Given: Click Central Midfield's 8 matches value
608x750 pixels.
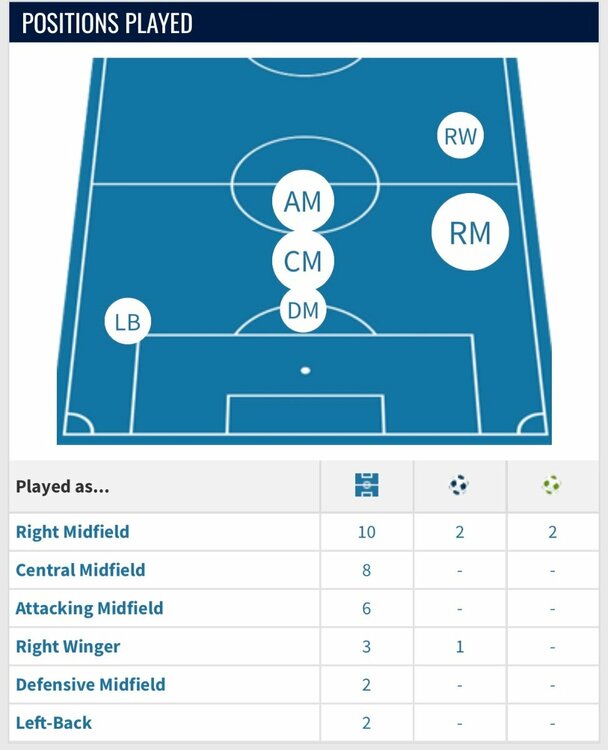Looking at the screenshot, I should 366,570.
